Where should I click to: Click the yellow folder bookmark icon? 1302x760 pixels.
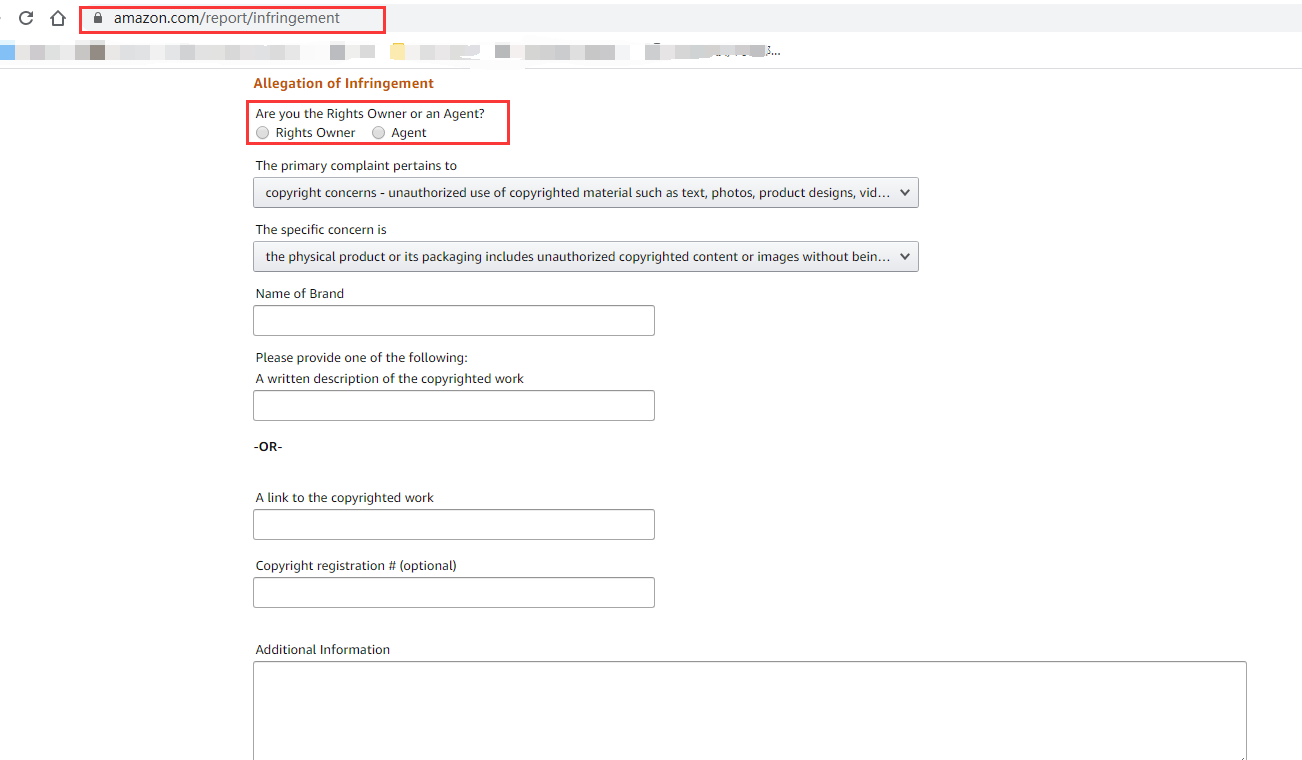click(398, 51)
